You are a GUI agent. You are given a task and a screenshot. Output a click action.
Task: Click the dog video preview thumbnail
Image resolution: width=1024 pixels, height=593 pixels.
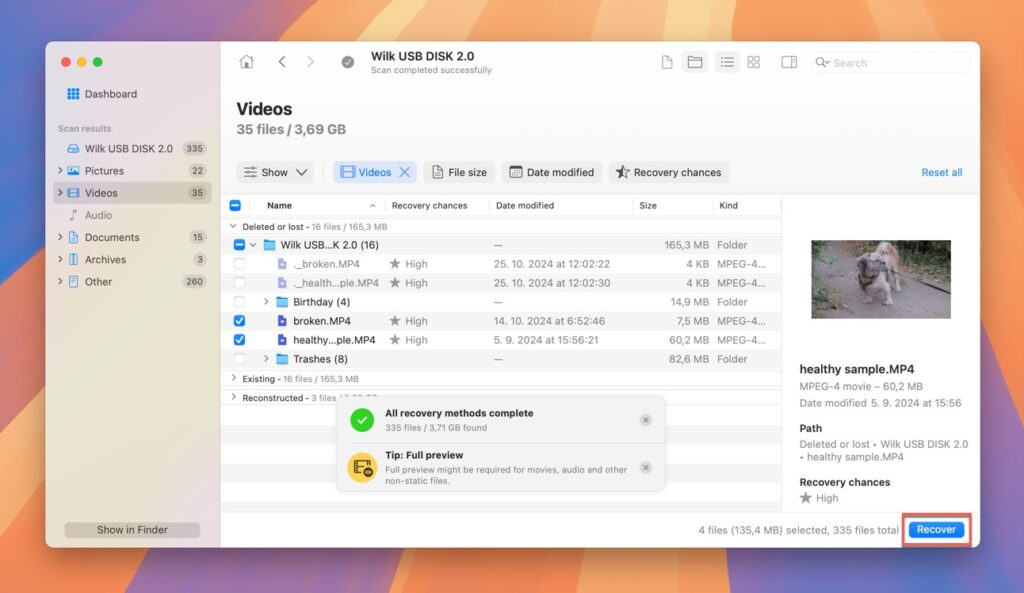coord(880,279)
